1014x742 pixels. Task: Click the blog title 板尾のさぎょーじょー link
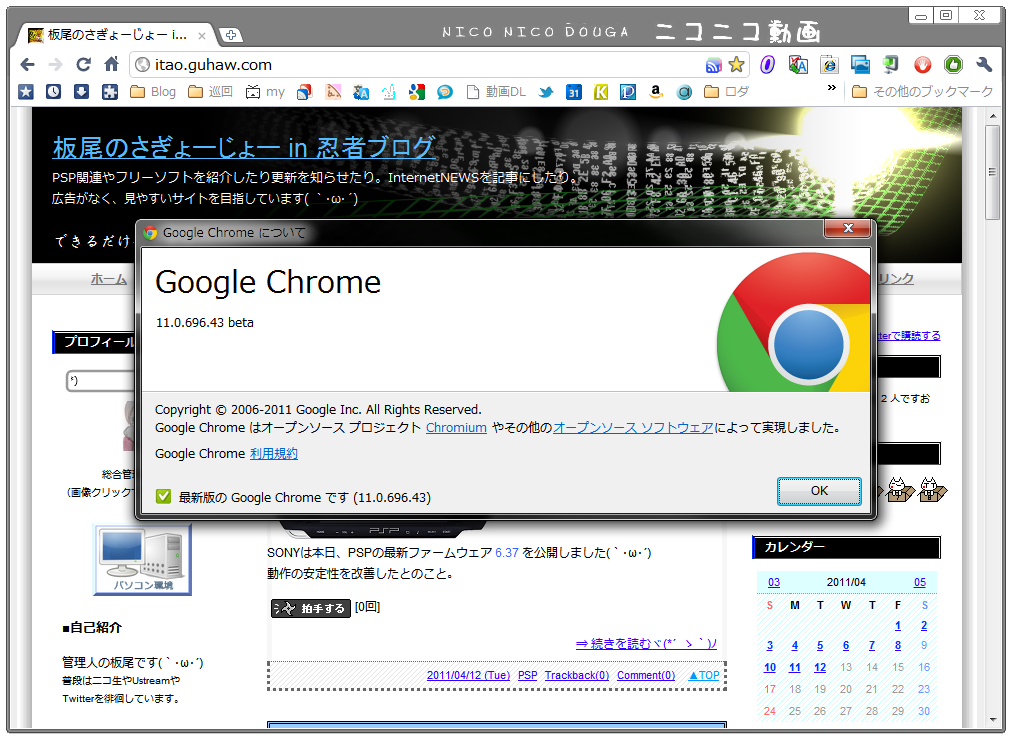pyautogui.click(x=243, y=148)
